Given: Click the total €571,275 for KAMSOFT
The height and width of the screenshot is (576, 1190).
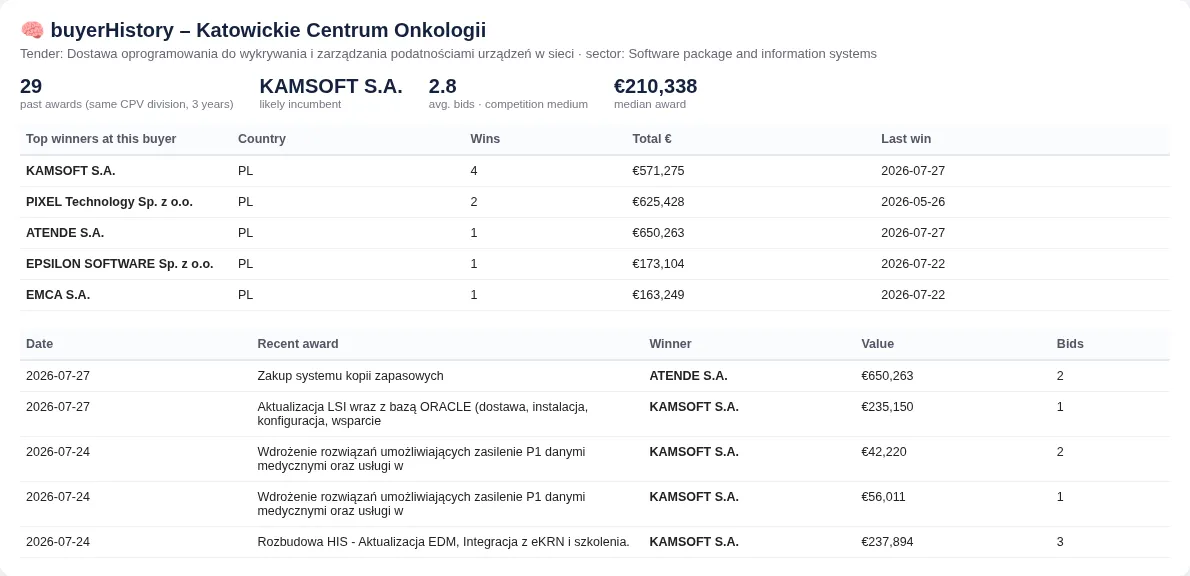Looking at the screenshot, I should 658,171.
